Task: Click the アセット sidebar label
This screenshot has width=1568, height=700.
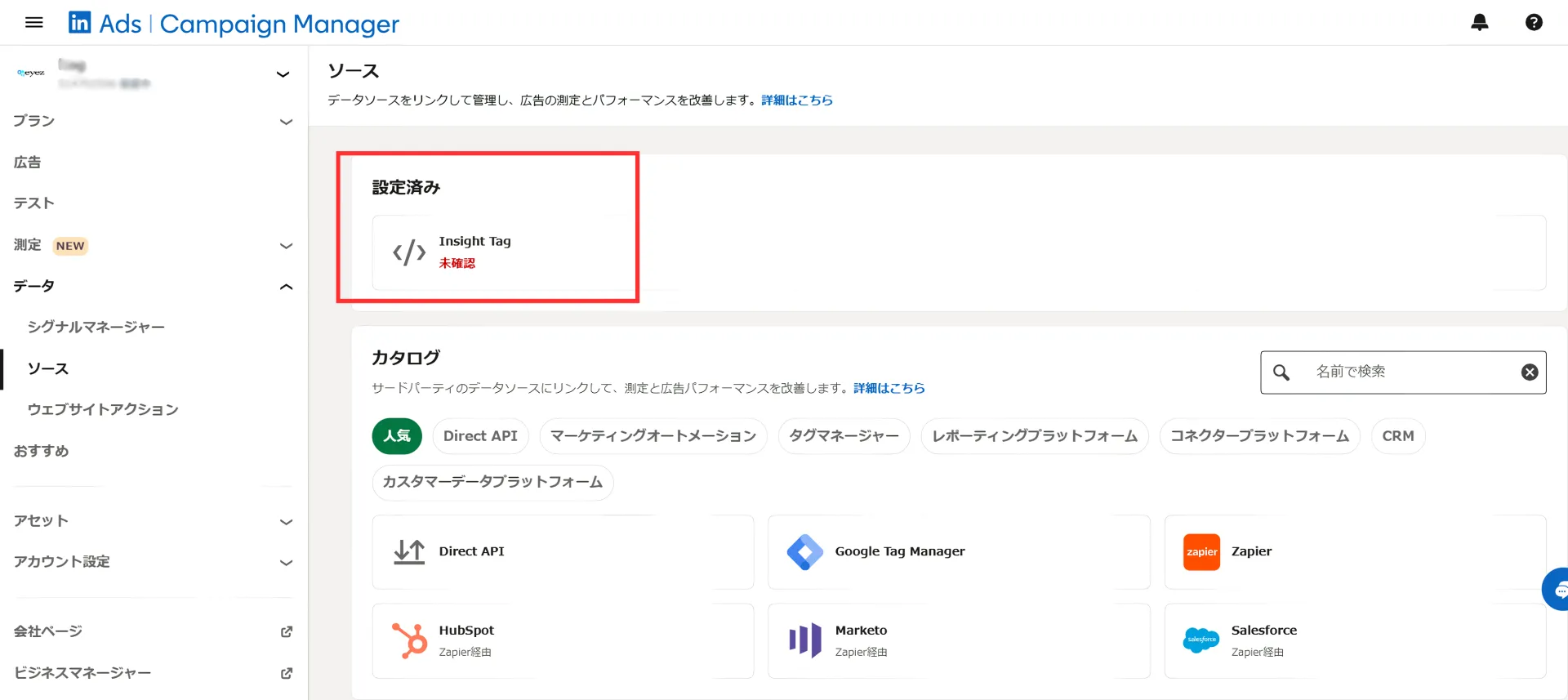Action: pyautogui.click(x=41, y=521)
